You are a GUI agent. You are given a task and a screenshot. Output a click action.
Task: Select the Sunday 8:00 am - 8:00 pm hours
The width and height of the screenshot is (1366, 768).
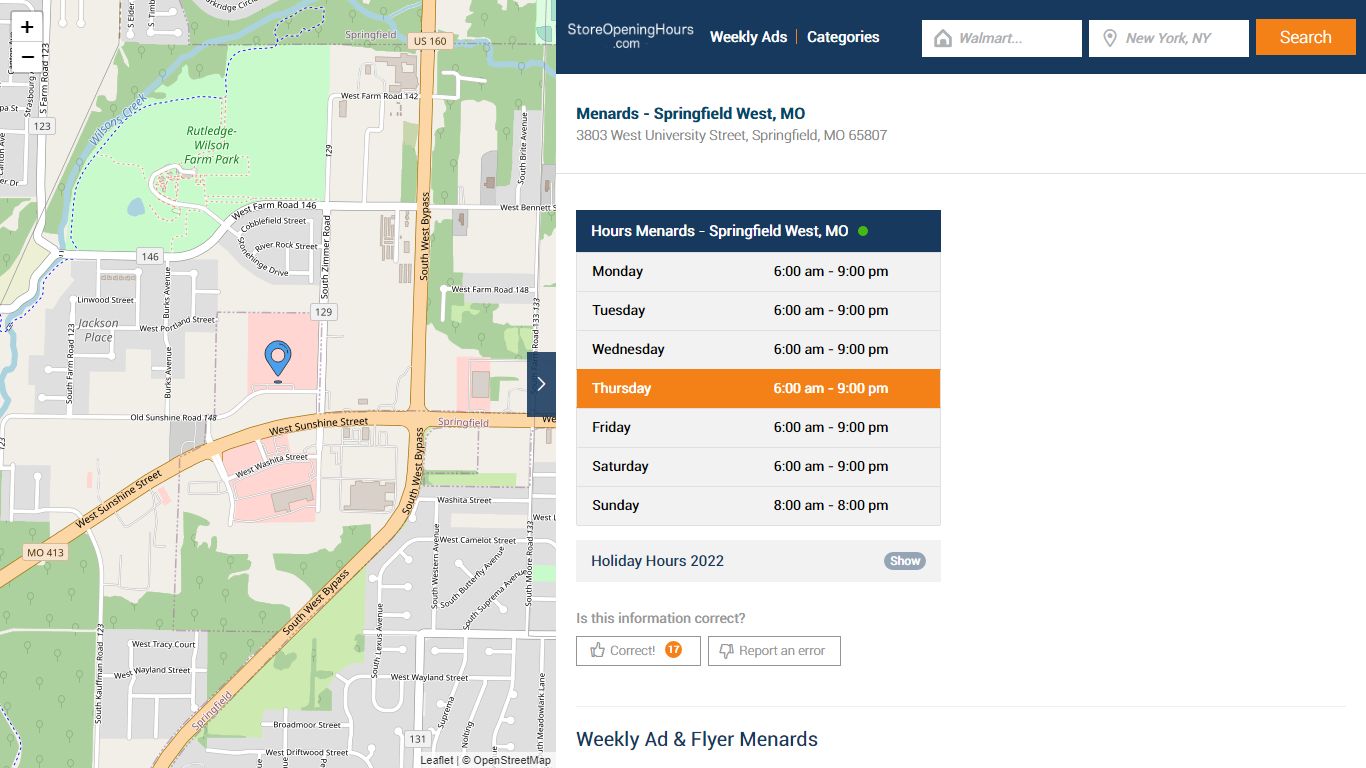(x=831, y=505)
